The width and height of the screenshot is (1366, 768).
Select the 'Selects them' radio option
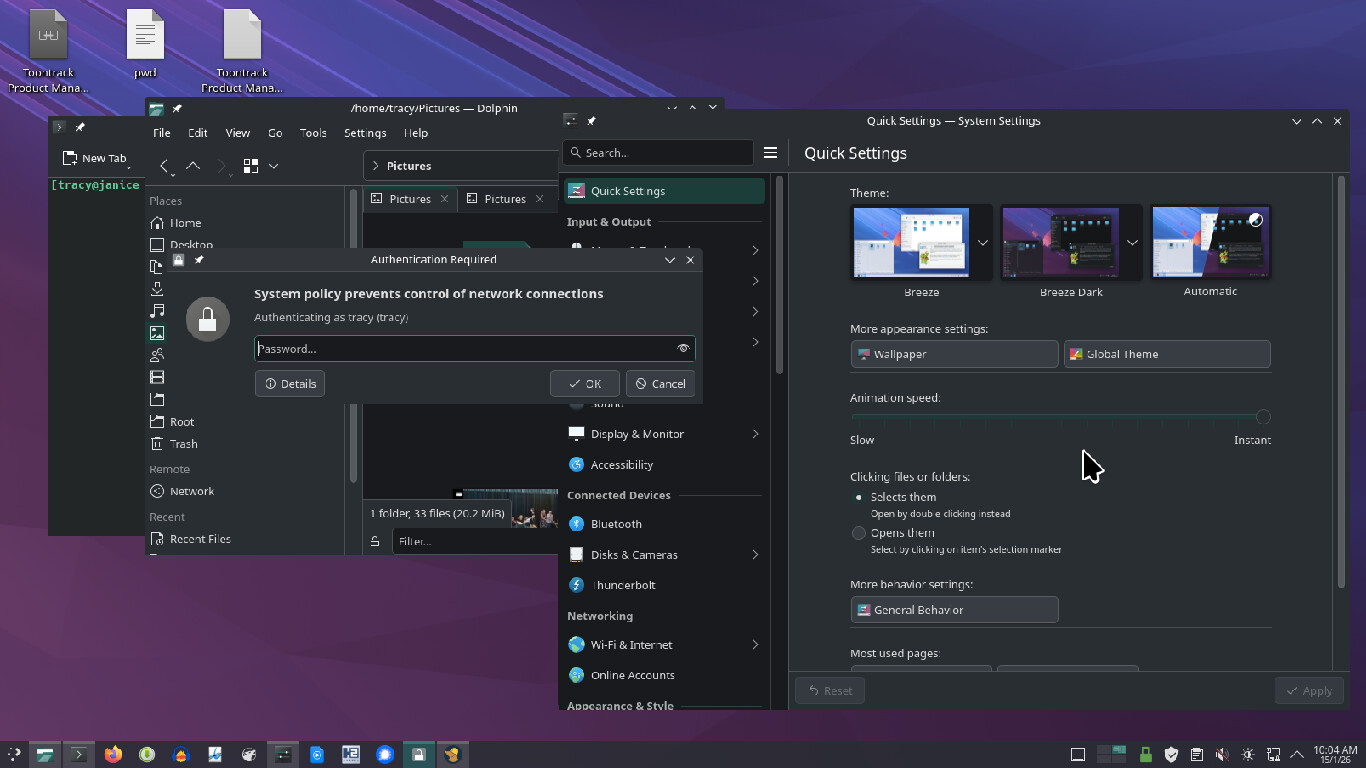point(858,497)
